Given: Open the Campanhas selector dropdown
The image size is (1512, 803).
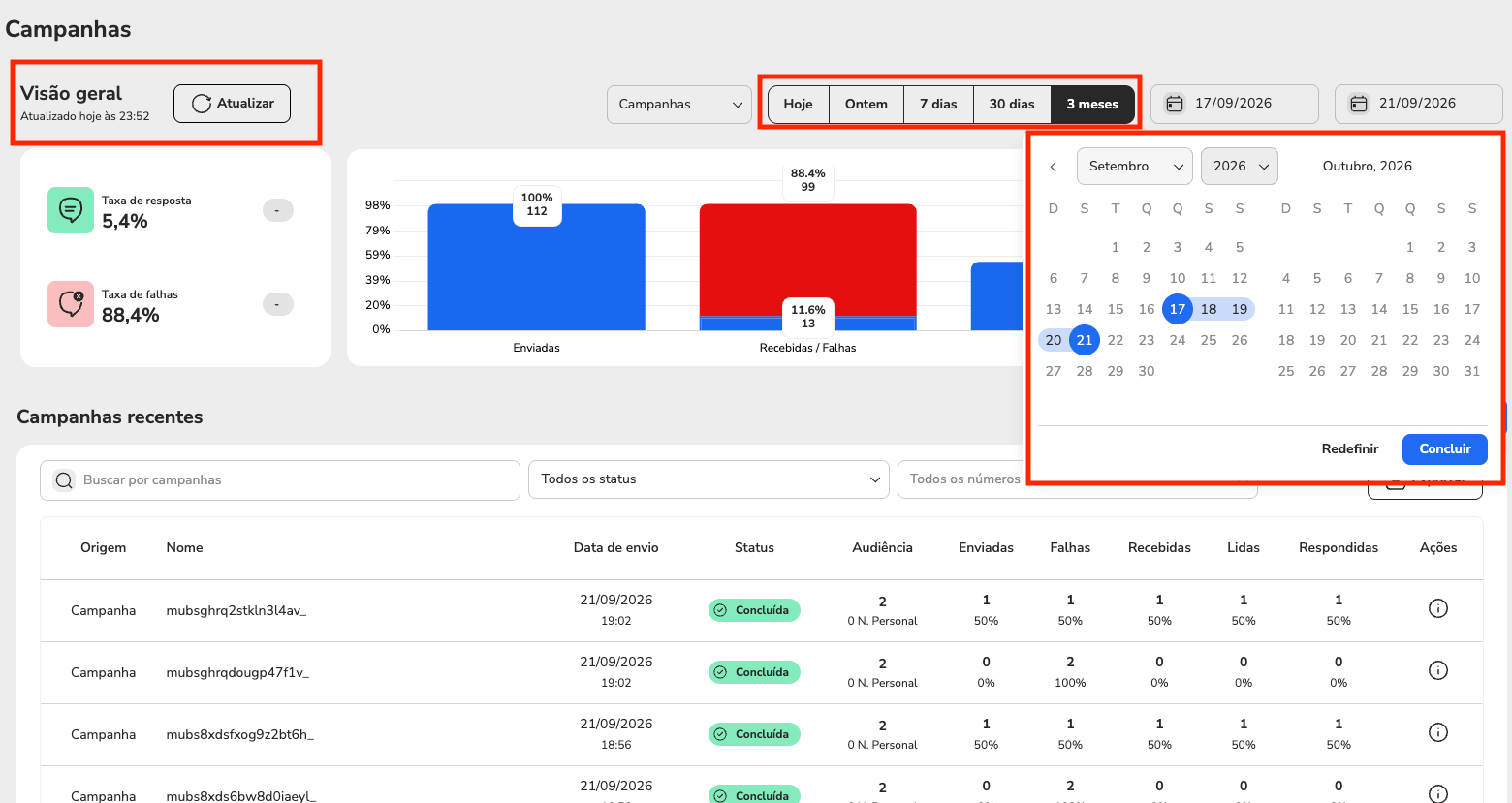Looking at the screenshot, I should point(679,105).
